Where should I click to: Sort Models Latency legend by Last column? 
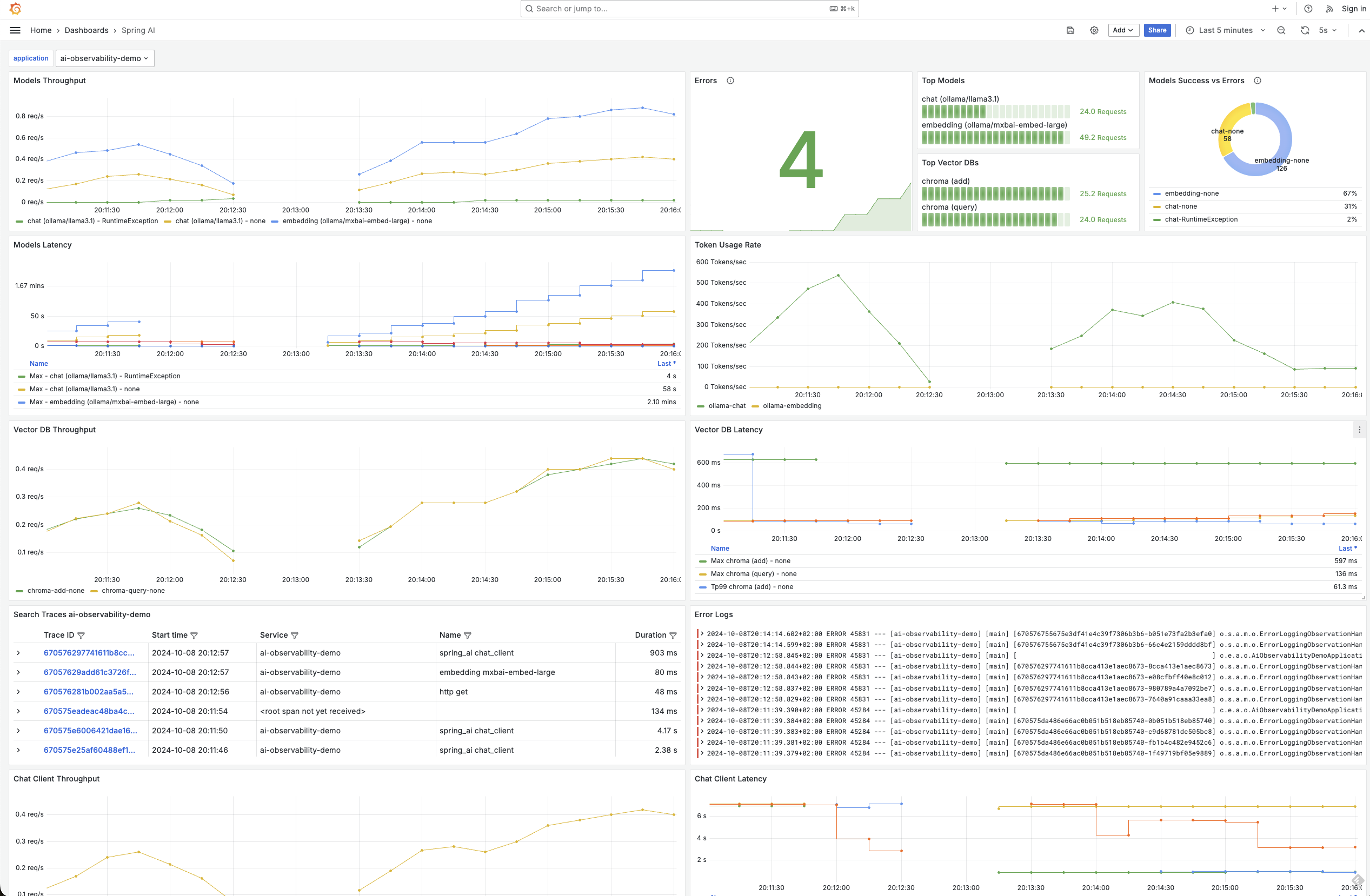point(667,363)
